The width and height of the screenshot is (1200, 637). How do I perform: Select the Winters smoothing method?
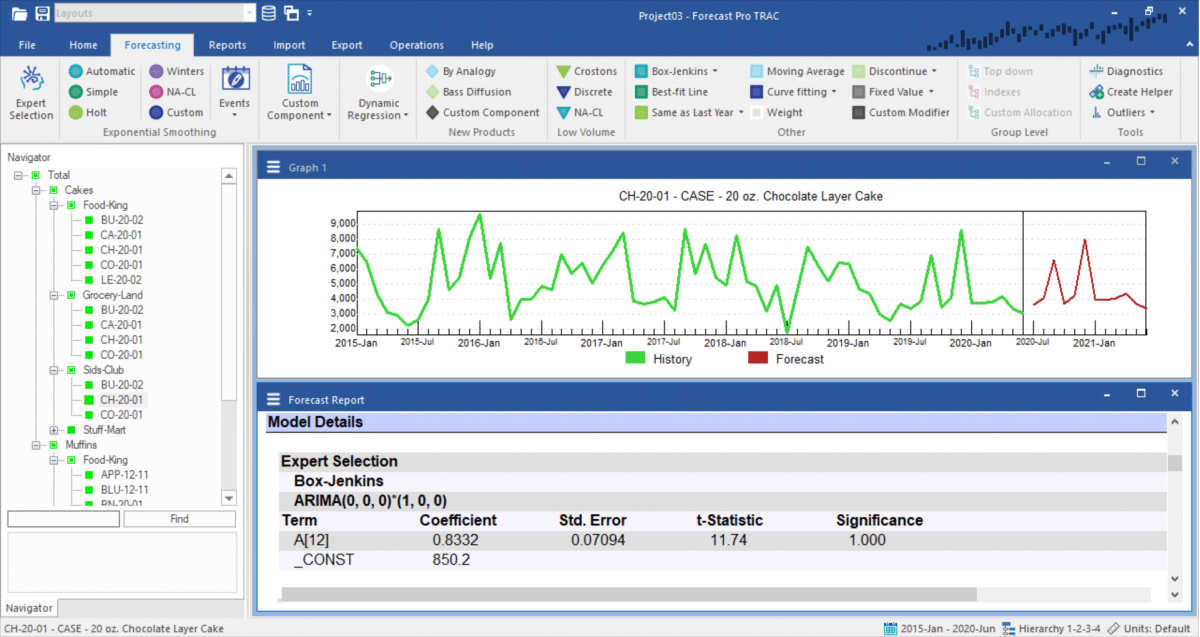pyautogui.click(x=177, y=71)
